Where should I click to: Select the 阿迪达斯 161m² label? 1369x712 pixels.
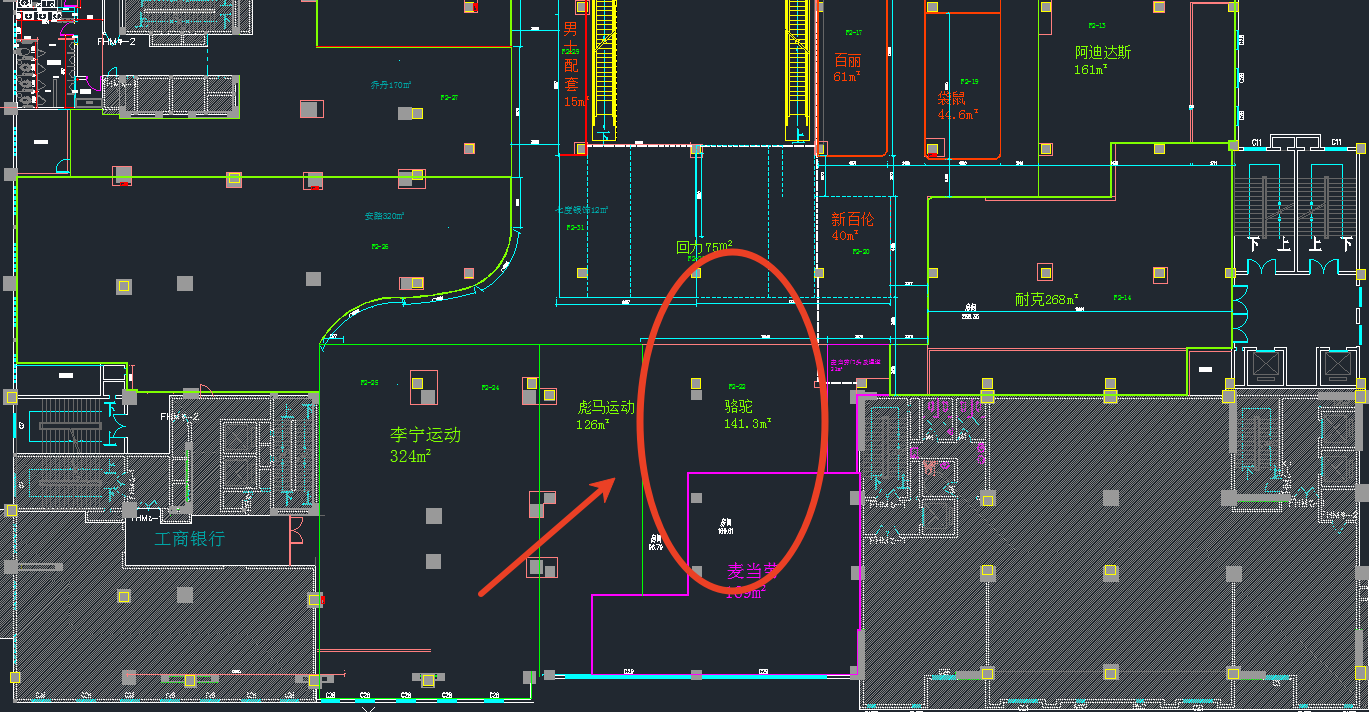coord(1102,60)
